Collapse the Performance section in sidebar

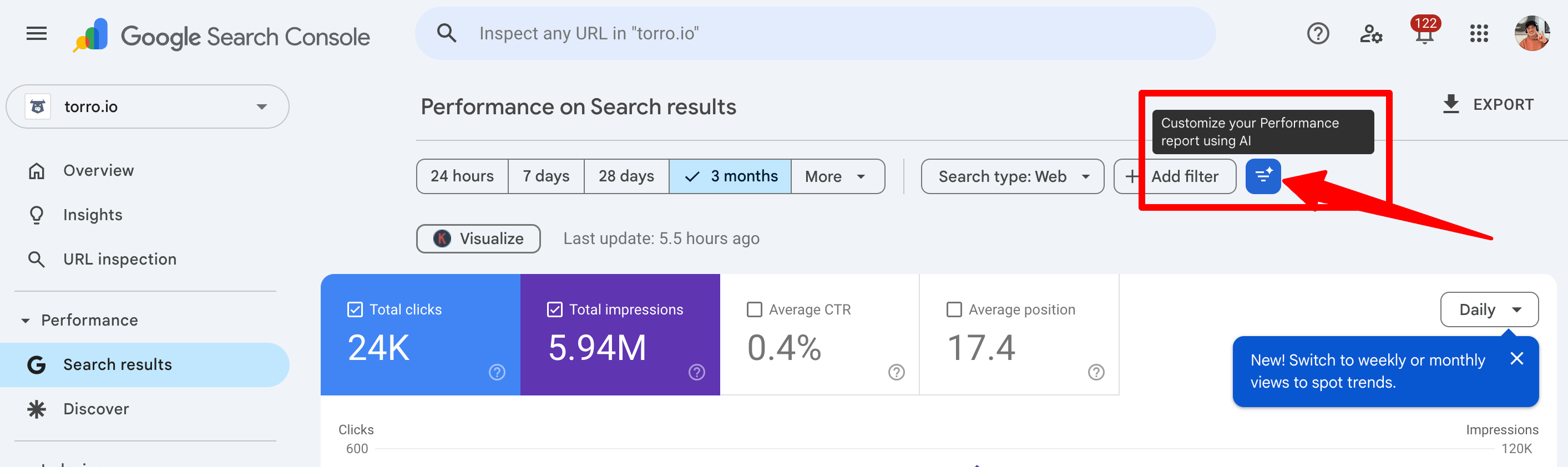coord(25,321)
